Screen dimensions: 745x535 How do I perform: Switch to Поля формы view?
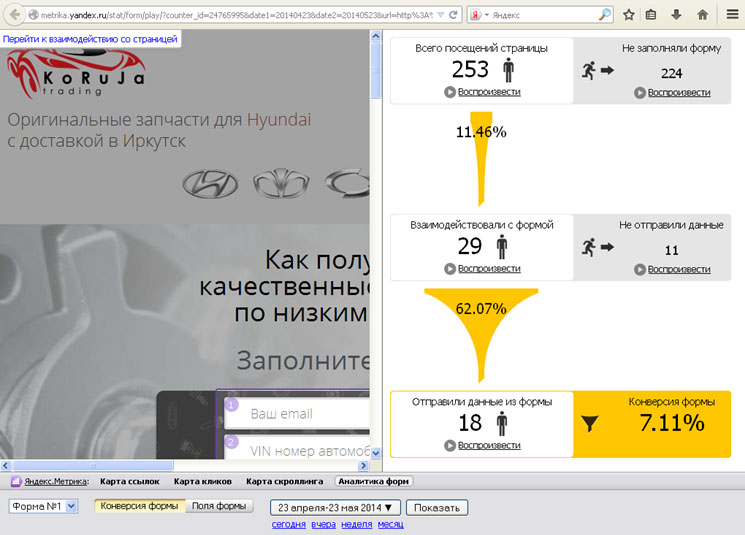point(219,506)
